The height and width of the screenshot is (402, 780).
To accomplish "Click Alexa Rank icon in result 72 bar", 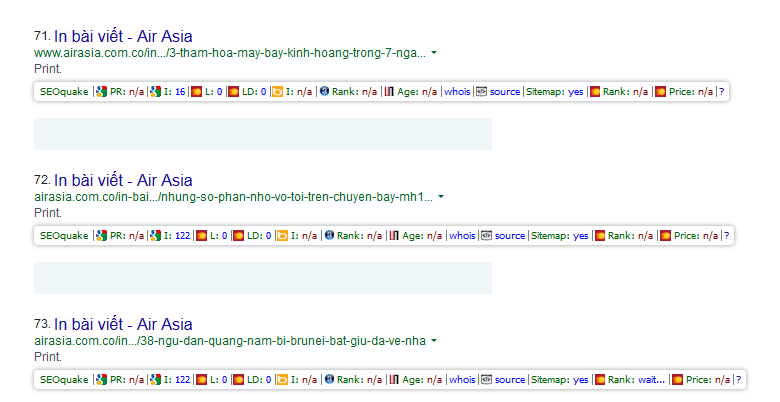I will coord(329,235).
